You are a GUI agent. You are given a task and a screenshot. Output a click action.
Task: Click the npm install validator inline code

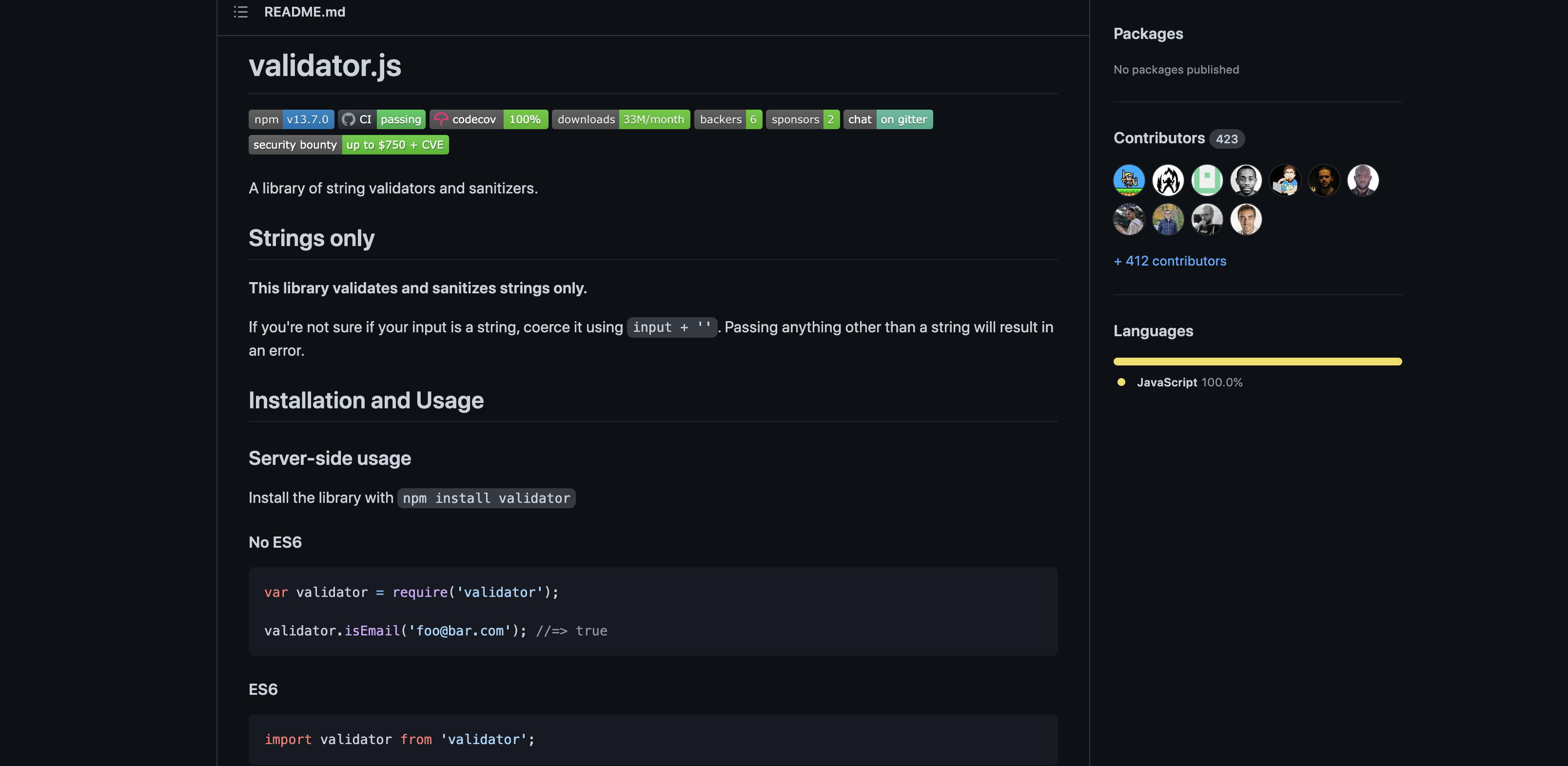tap(486, 498)
